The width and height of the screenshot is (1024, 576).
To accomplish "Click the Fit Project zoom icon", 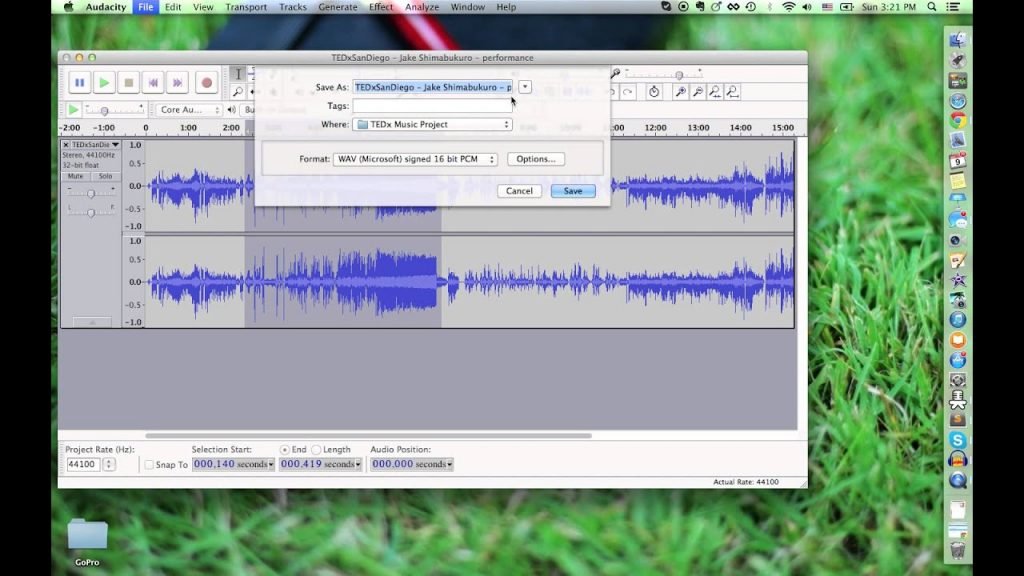I will pyautogui.click(x=733, y=92).
